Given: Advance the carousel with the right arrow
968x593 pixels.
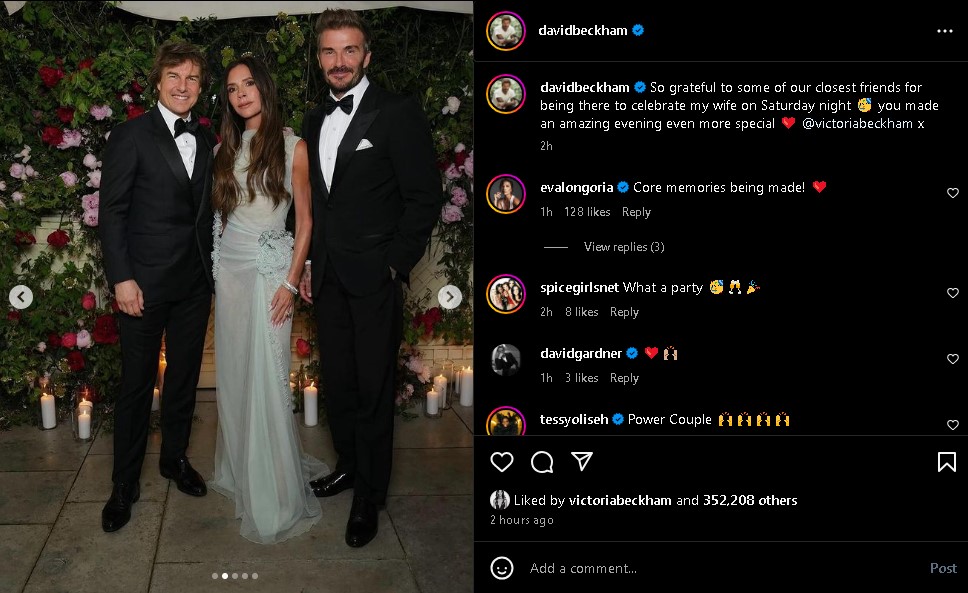Looking at the screenshot, I should pos(450,296).
